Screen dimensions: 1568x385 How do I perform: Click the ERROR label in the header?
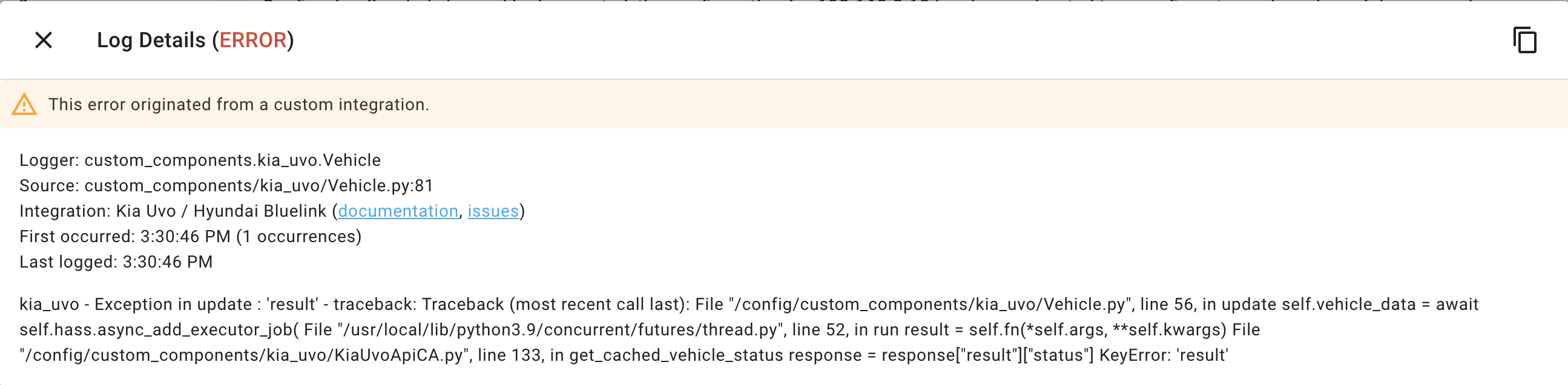[255, 41]
